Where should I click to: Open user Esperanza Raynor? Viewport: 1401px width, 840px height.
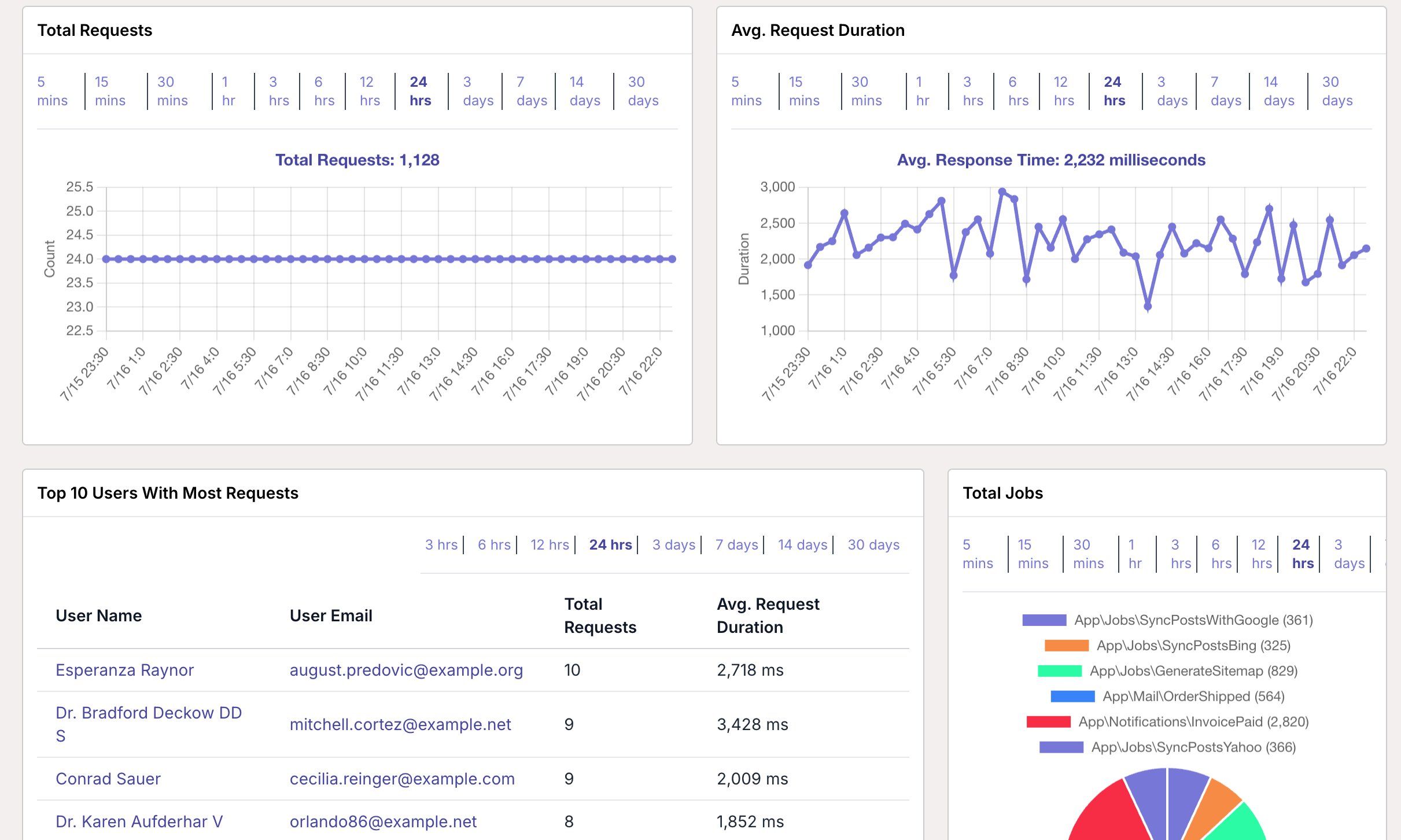click(x=124, y=670)
